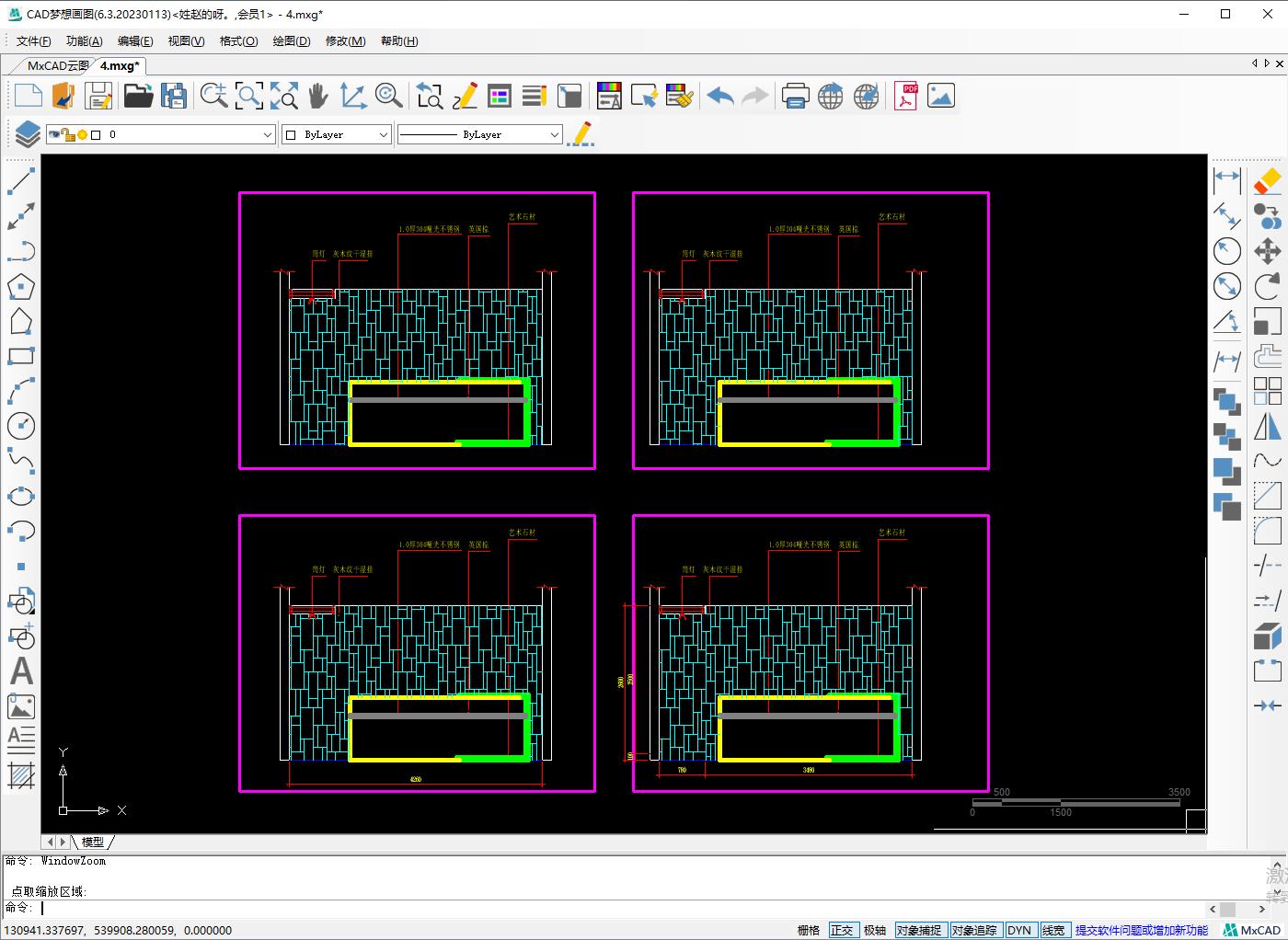Select the circle drawing tool in left toolbar
1288x940 pixels.
(x=21, y=426)
